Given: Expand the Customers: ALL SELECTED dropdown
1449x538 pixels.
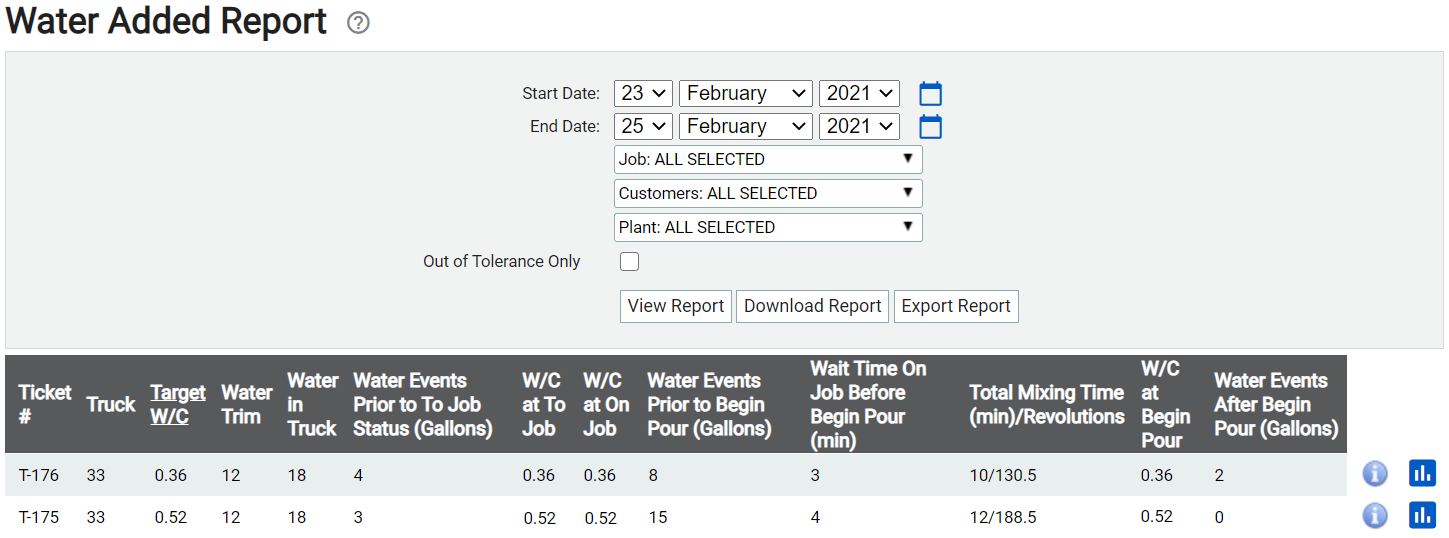Looking at the screenshot, I should (768, 193).
